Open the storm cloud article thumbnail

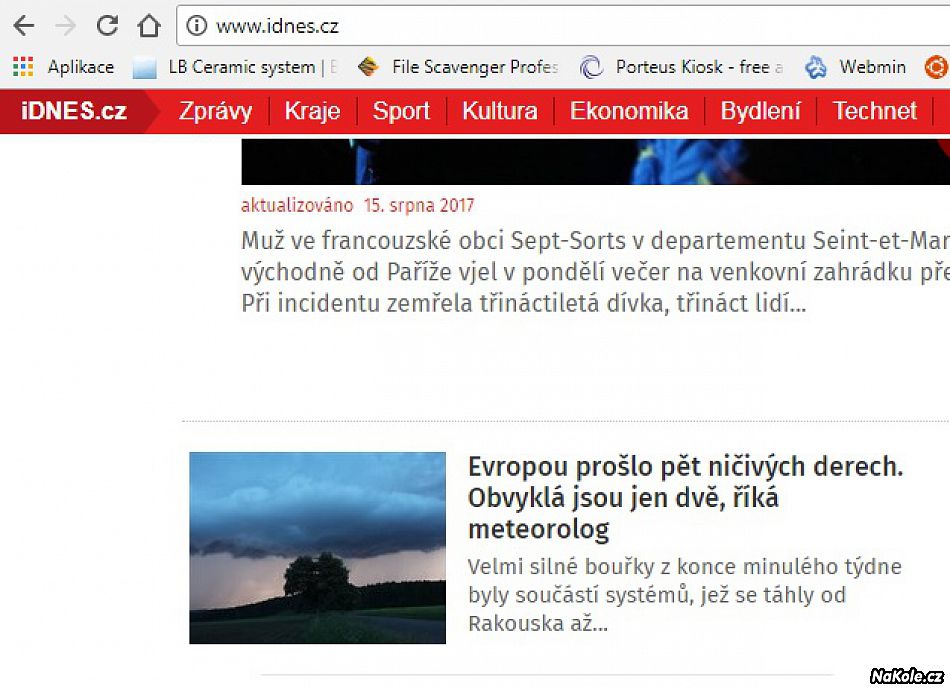(317, 548)
